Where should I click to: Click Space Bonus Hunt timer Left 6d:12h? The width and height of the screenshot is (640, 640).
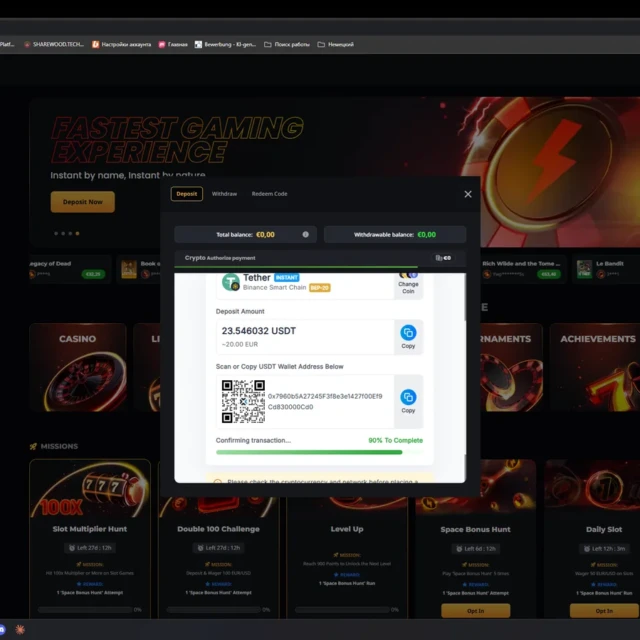pyautogui.click(x=476, y=549)
